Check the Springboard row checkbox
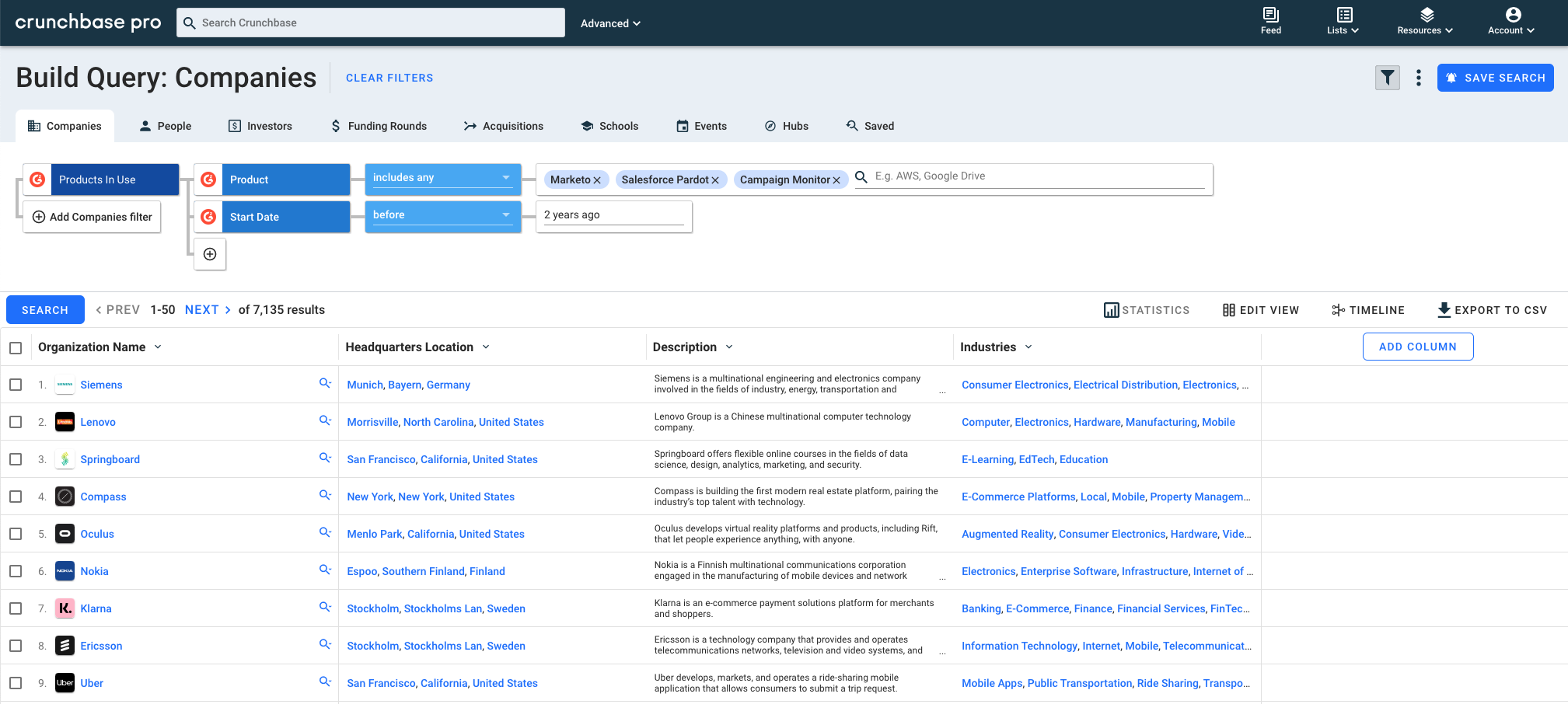The width and height of the screenshot is (1568, 704). click(16, 459)
